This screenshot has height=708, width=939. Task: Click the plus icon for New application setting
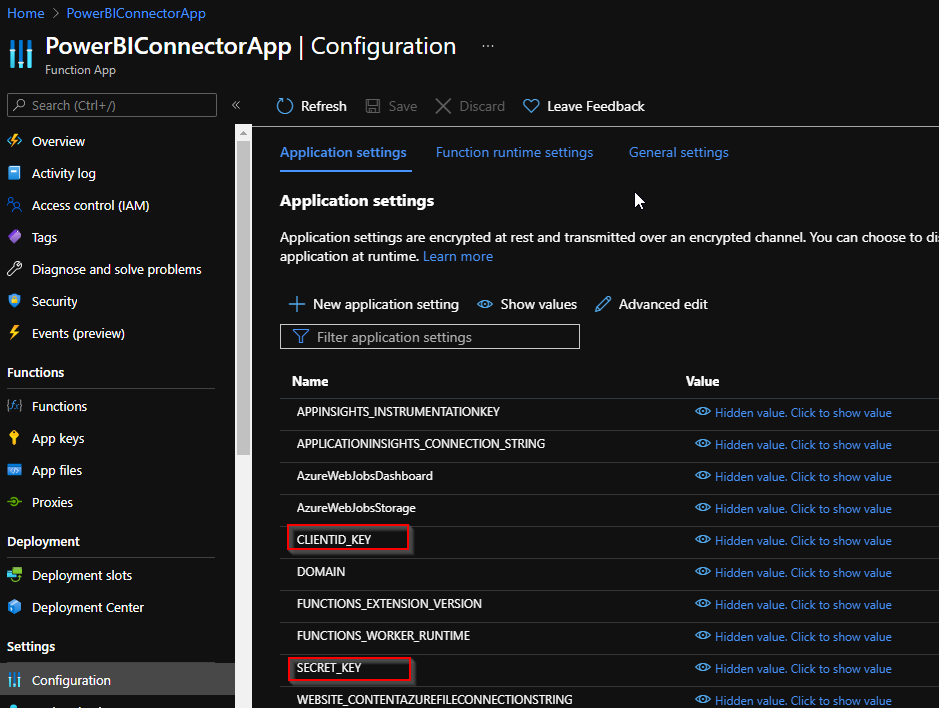coord(297,304)
